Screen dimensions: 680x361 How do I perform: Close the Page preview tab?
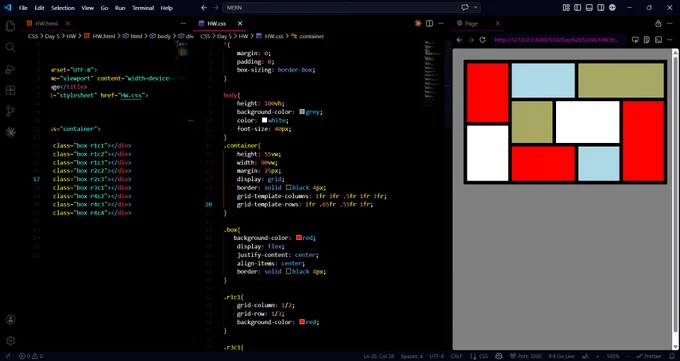point(497,23)
